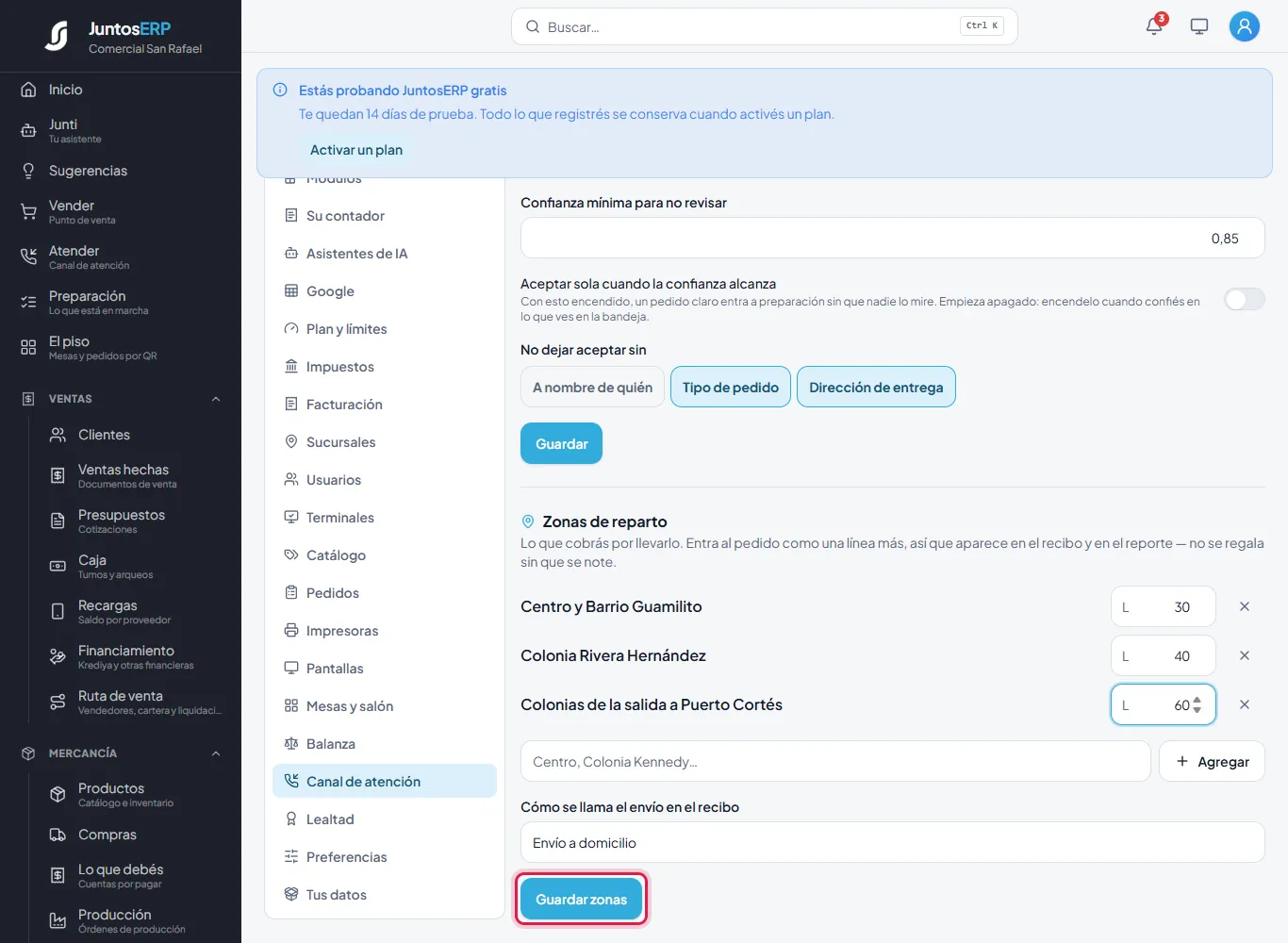The width and height of the screenshot is (1288, 943).
Task: Remove the Colonia Rivera Hernández zone
Action: click(x=1245, y=655)
